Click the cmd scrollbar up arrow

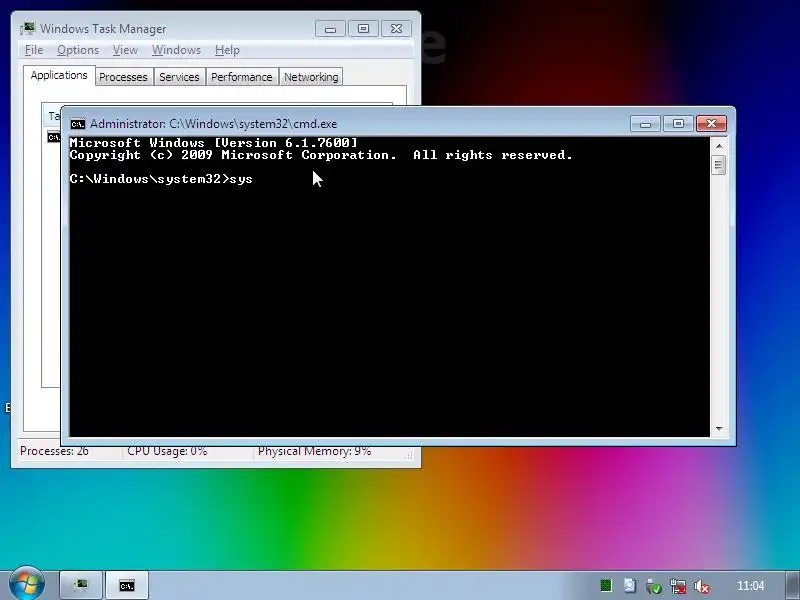tap(719, 146)
